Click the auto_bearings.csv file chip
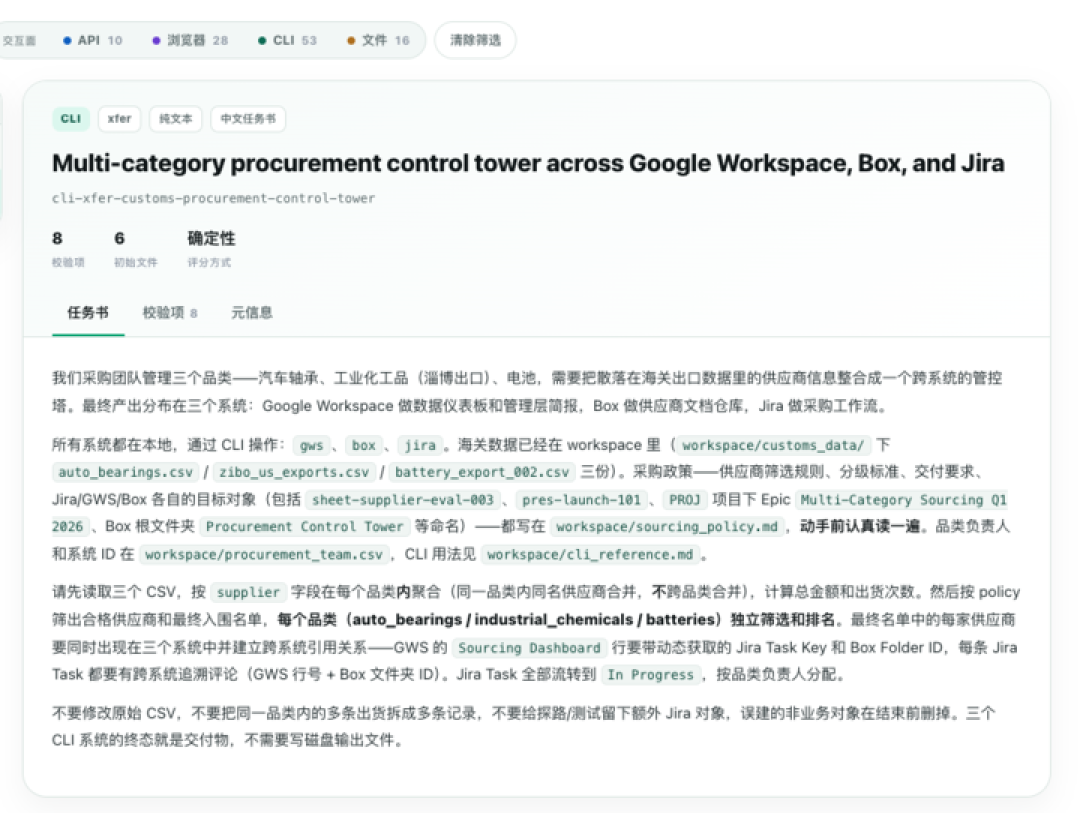The image size is (1080, 813). (x=125, y=473)
